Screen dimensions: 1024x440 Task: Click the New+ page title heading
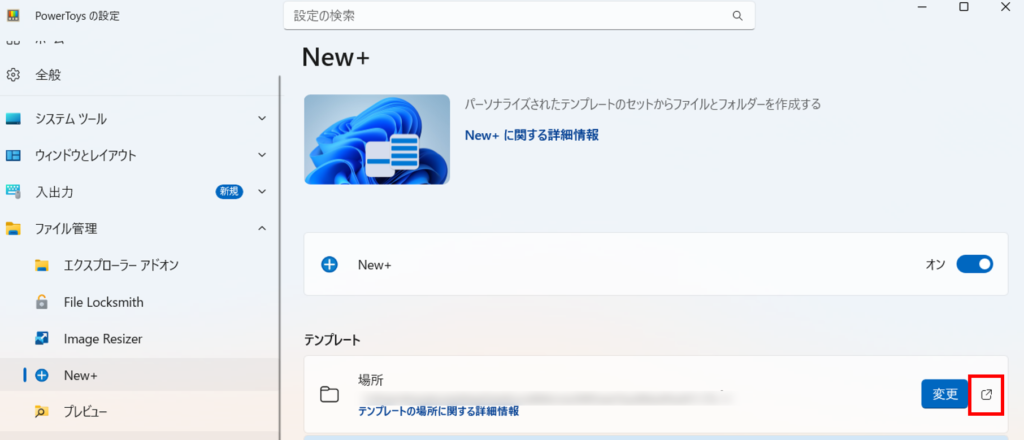tap(336, 57)
